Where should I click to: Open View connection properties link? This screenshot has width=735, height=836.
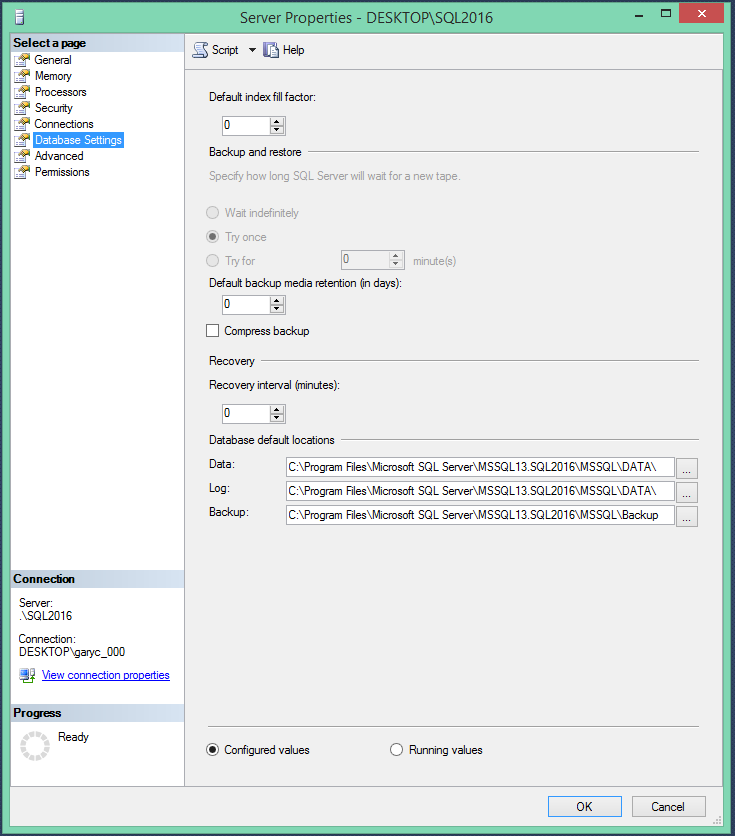tap(106, 675)
